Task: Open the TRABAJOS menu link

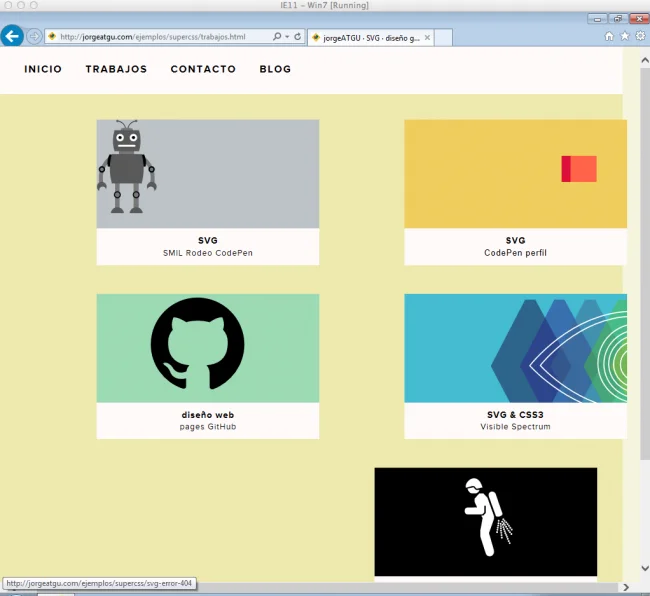Action: tap(116, 69)
